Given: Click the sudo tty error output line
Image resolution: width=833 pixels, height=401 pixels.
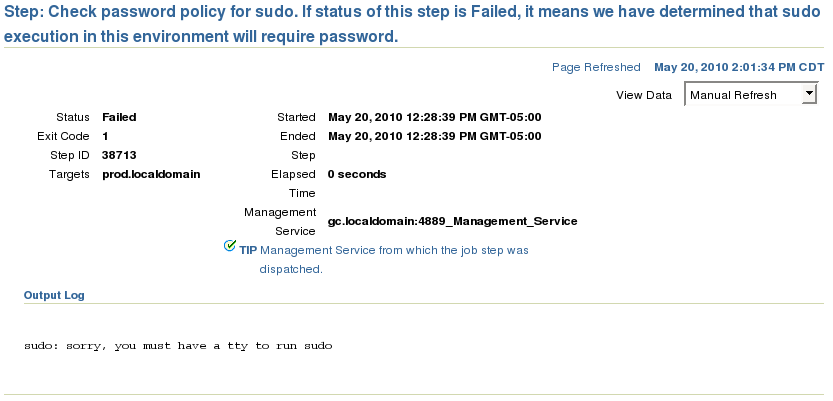Looking at the screenshot, I should [178, 346].
